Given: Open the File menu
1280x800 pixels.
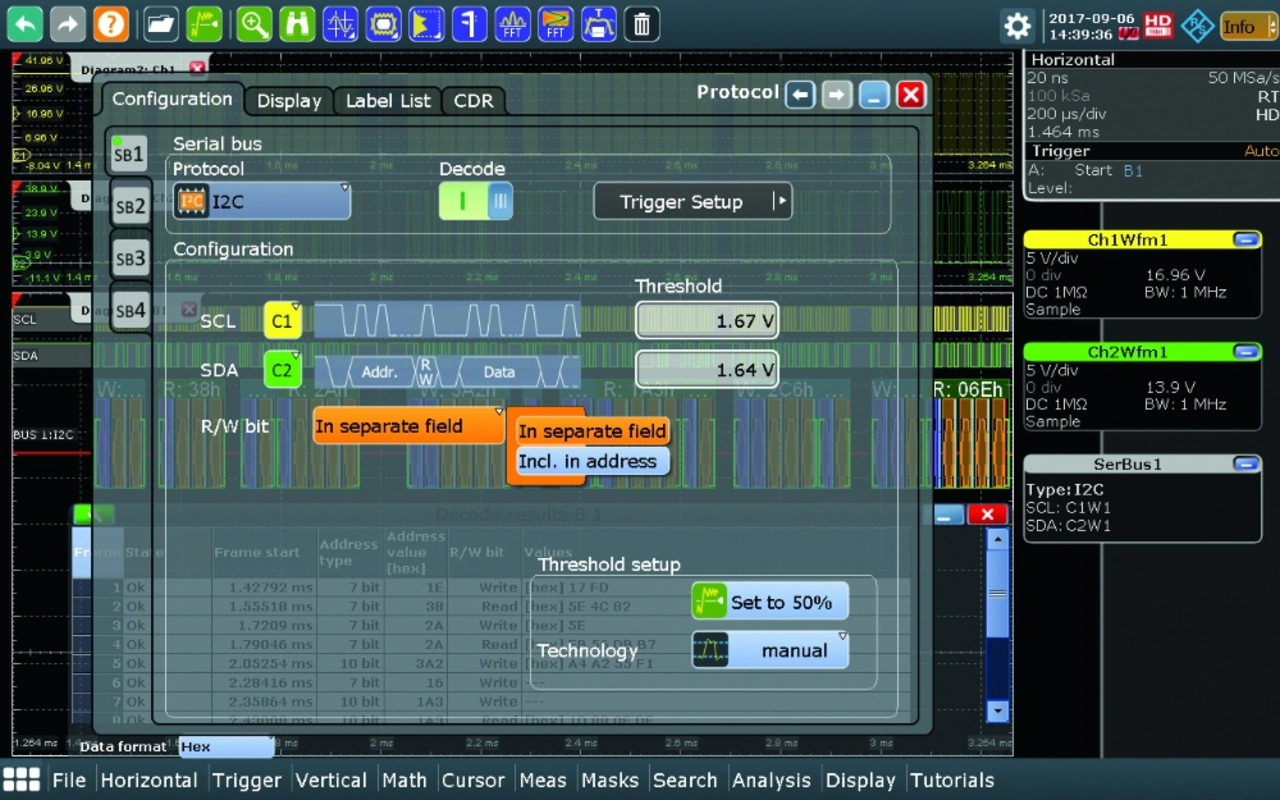Looking at the screenshot, I should point(69,780).
